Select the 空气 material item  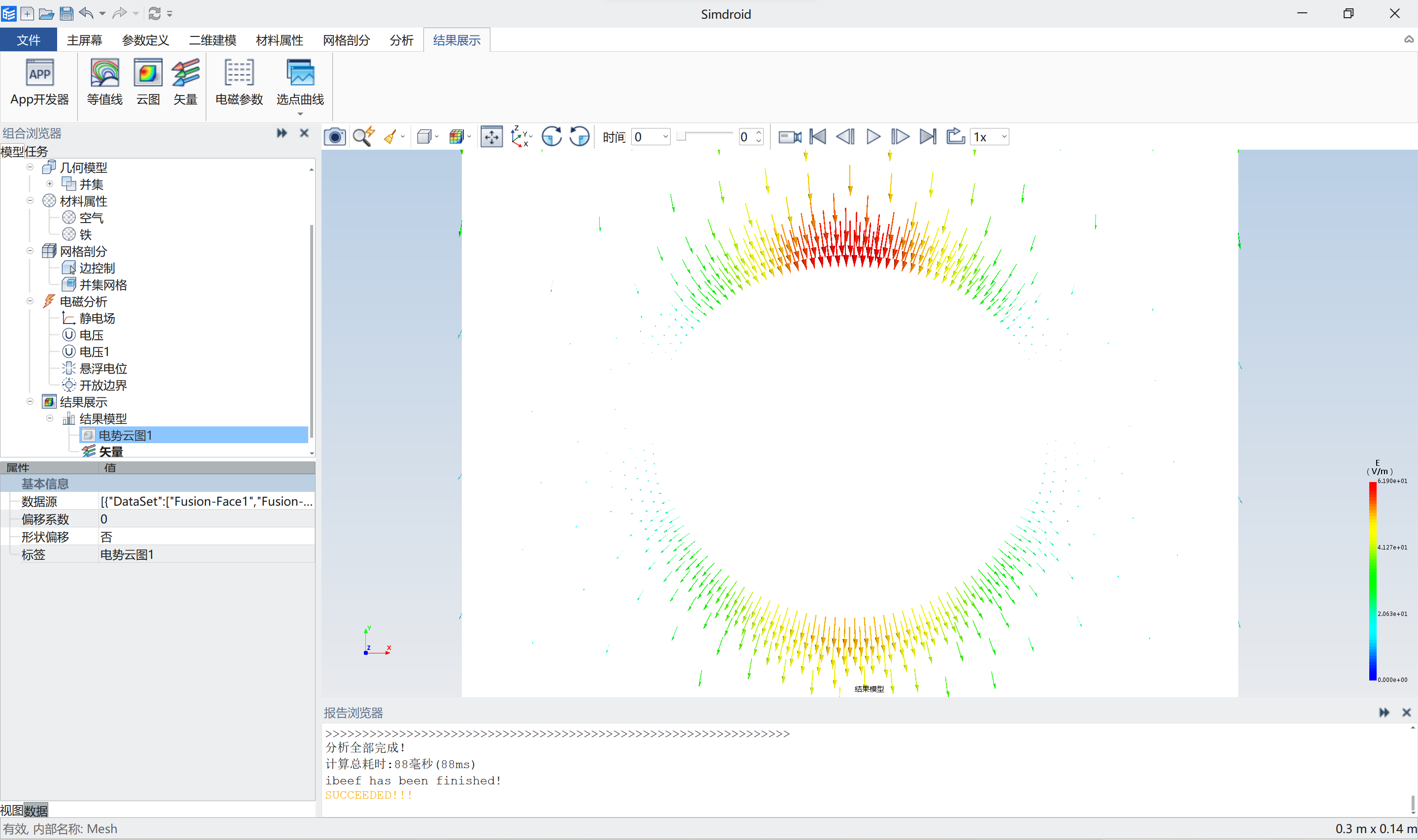tap(91, 217)
